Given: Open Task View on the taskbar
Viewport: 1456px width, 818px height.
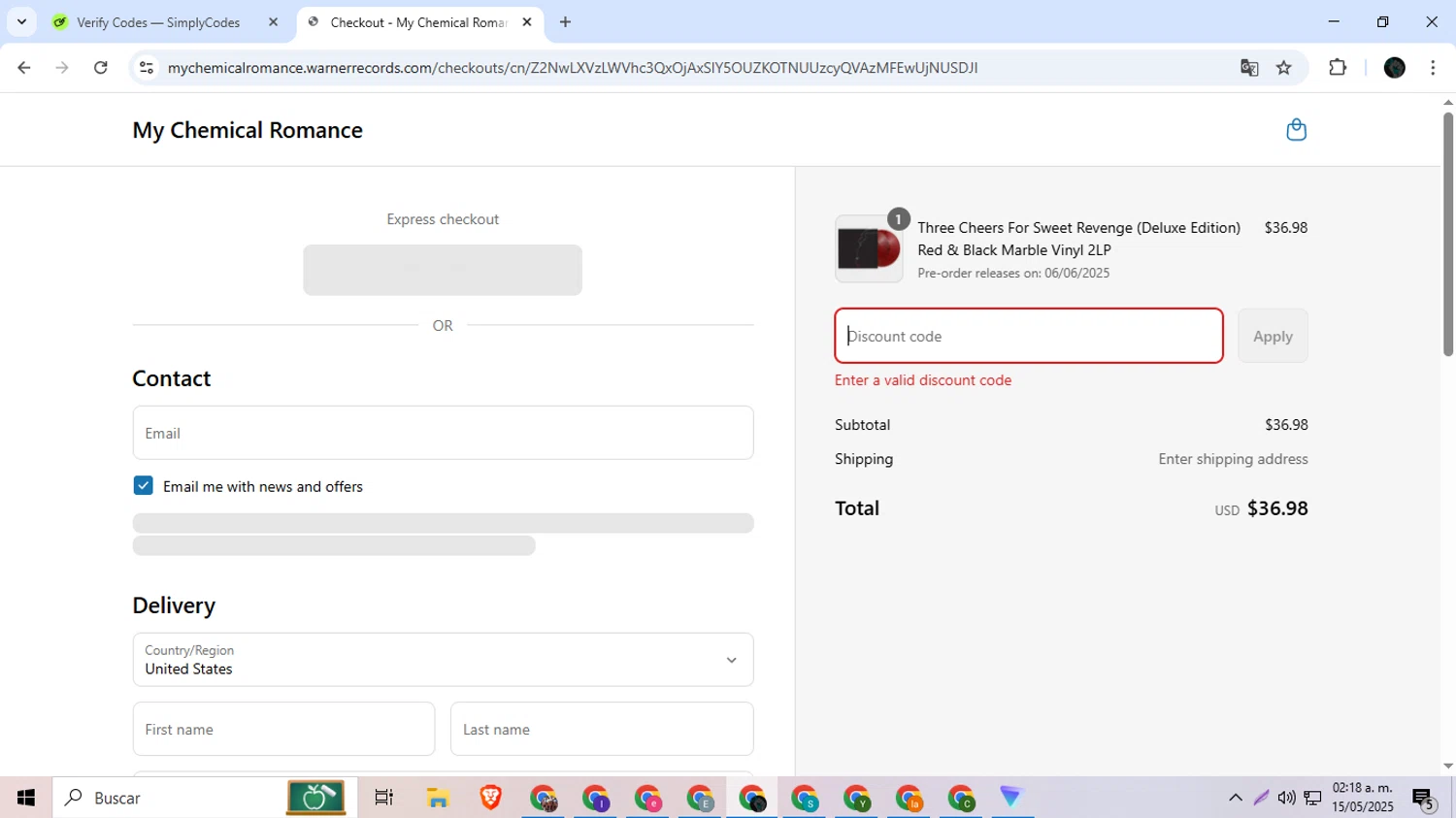Looking at the screenshot, I should [x=384, y=798].
